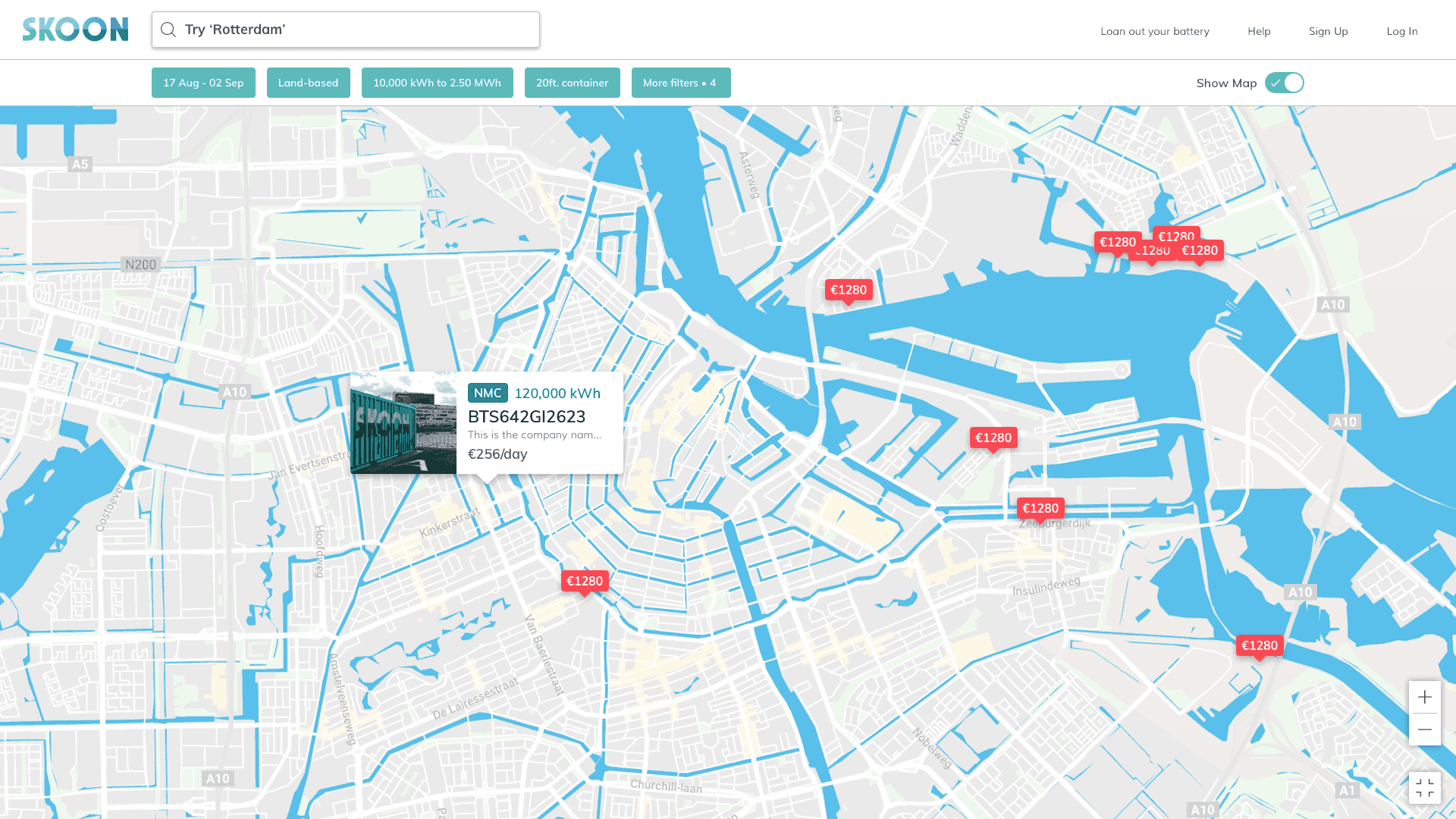This screenshot has width=1456, height=819.
Task: Open the Help menu link
Action: (x=1259, y=31)
